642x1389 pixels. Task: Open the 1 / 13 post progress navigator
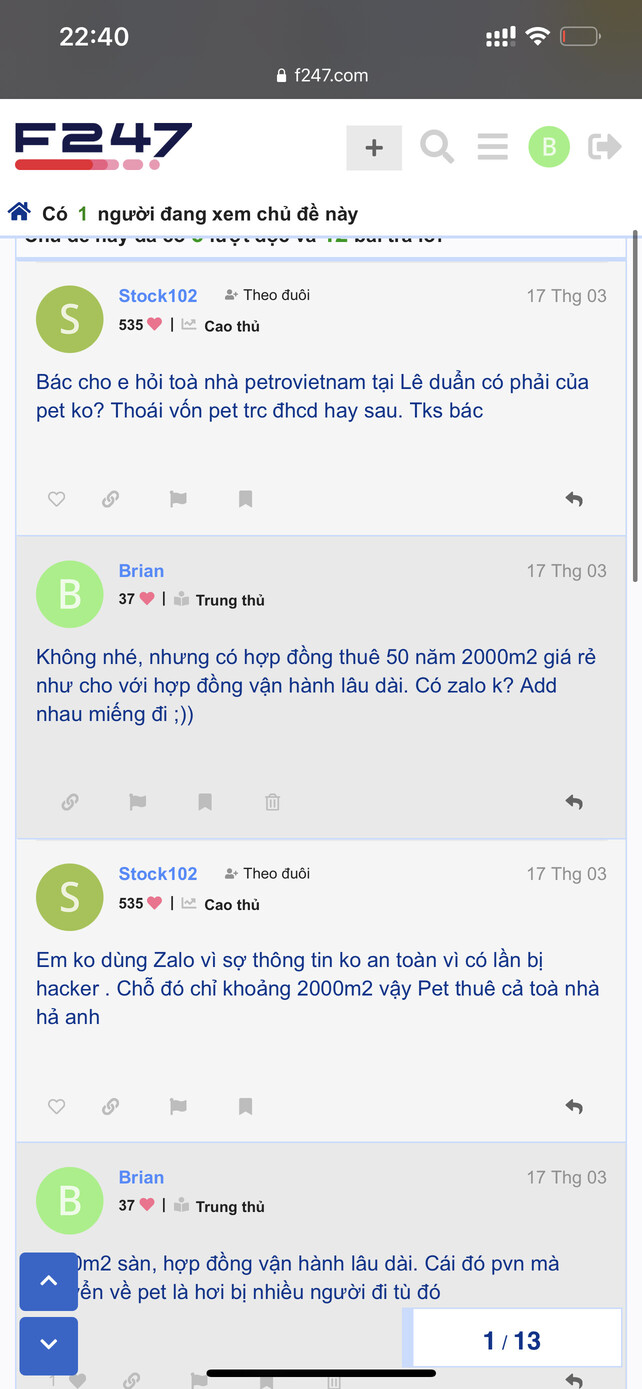[x=511, y=1341]
